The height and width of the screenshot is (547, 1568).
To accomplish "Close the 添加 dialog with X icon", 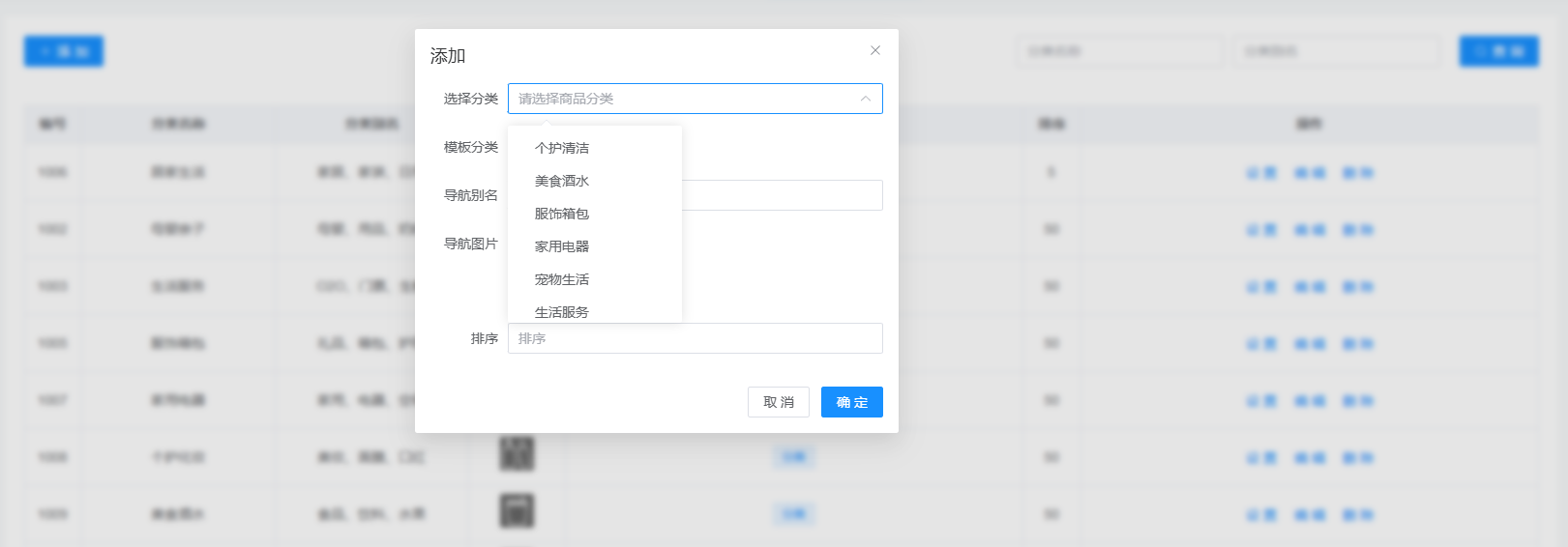I will coord(875,50).
